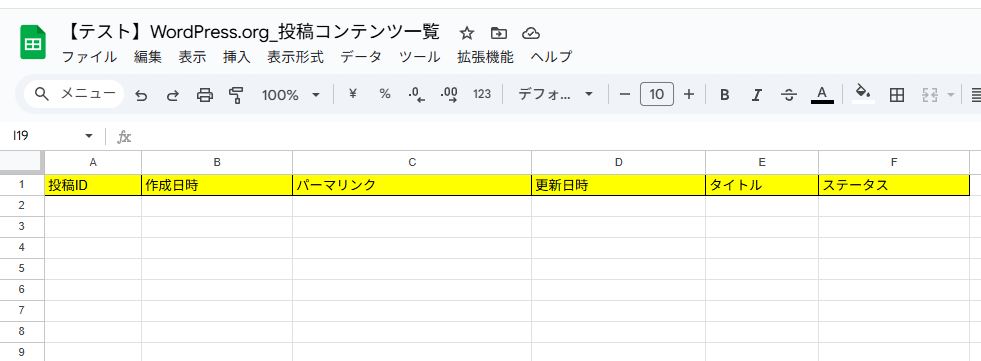The image size is (981, 361).
Task: Star this spreadsheet document
Action: (x=467, y=33)
